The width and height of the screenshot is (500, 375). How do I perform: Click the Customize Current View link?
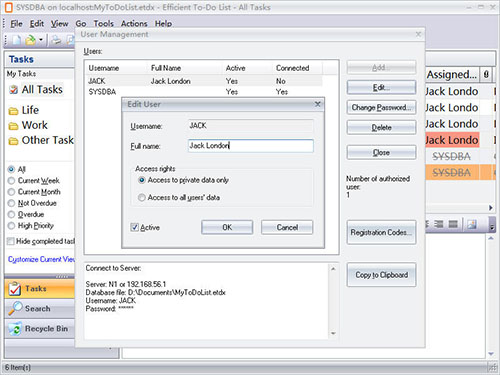[41, 259]
